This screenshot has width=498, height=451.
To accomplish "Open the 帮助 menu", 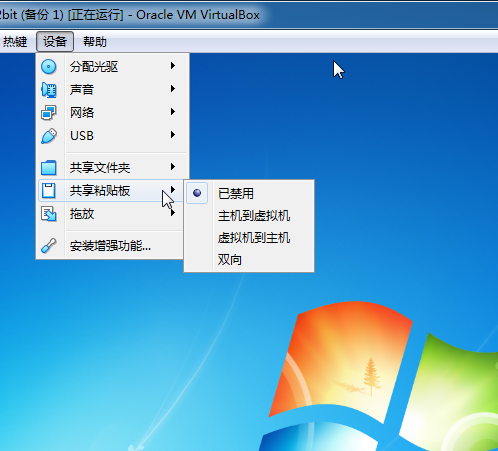I will pyautogui.click(x=95, y=42).
